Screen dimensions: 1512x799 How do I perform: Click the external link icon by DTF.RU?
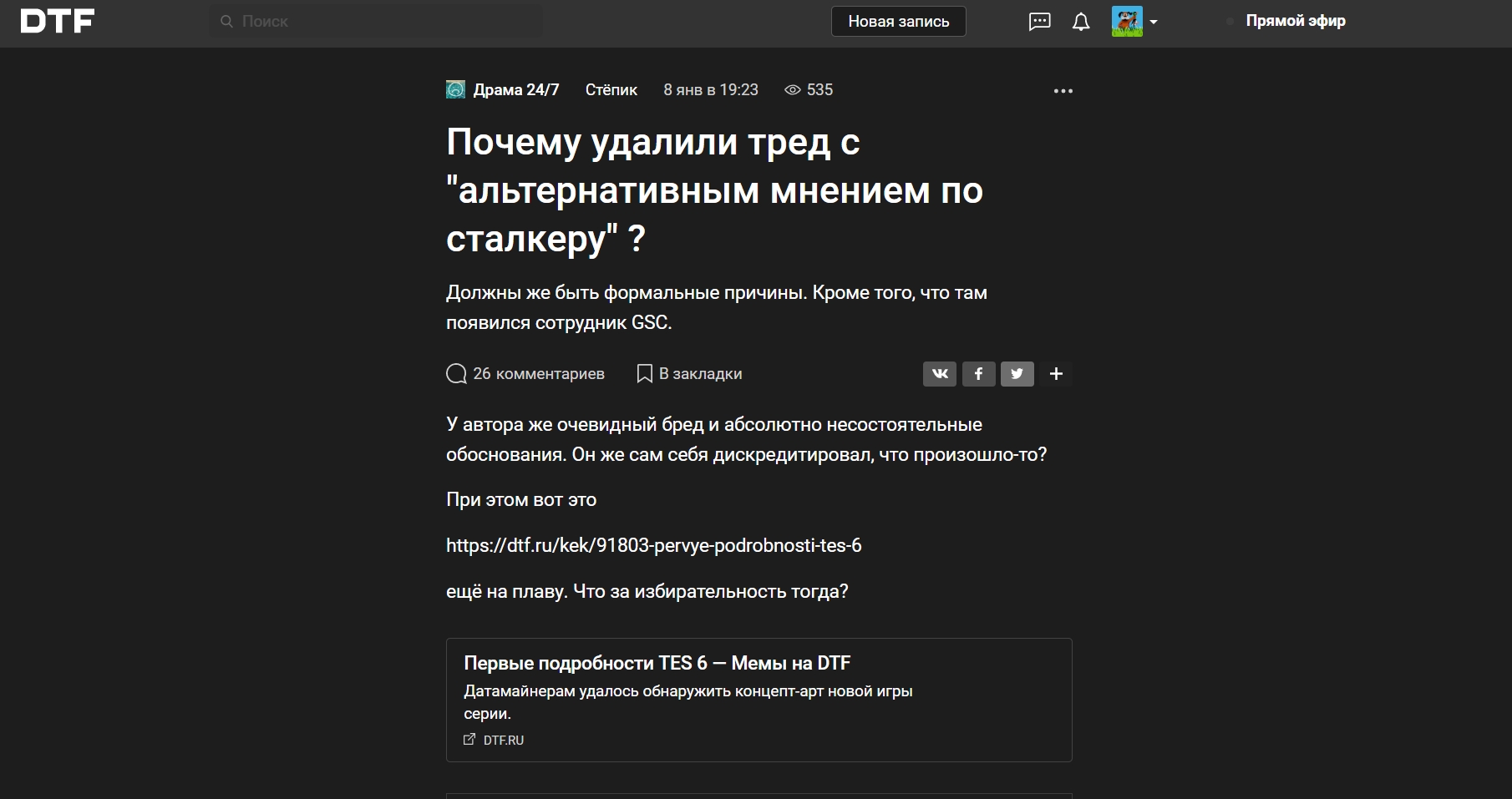click(469, 740)
